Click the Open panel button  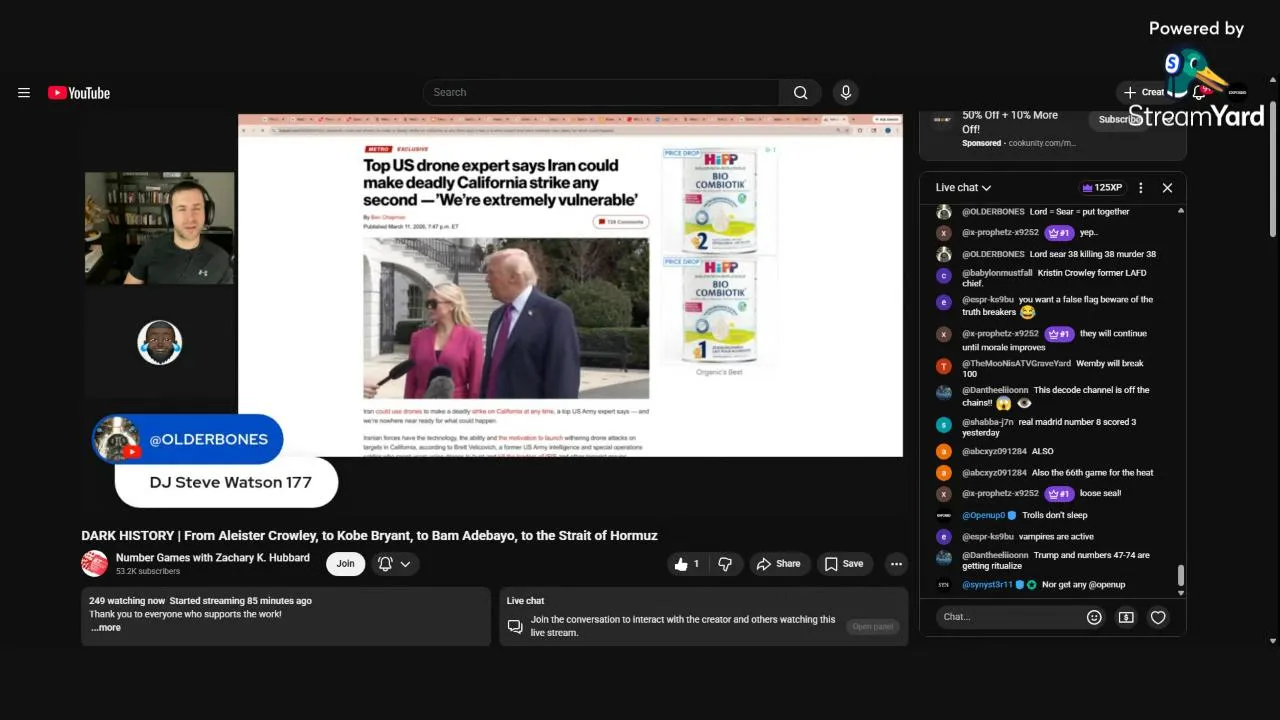[873, 627]
